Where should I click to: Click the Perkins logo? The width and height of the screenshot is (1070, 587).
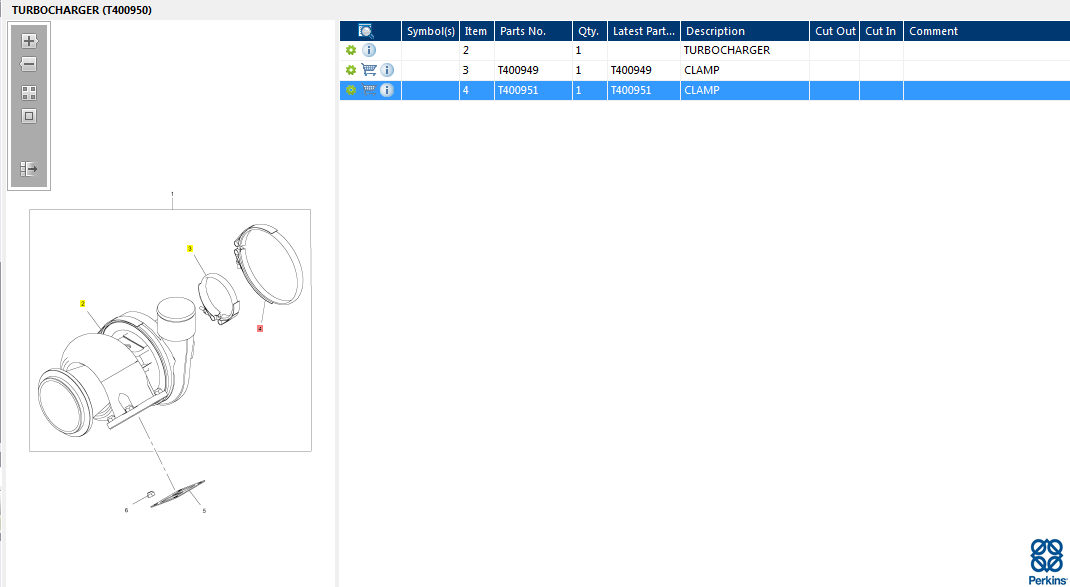click(1047, 561)
